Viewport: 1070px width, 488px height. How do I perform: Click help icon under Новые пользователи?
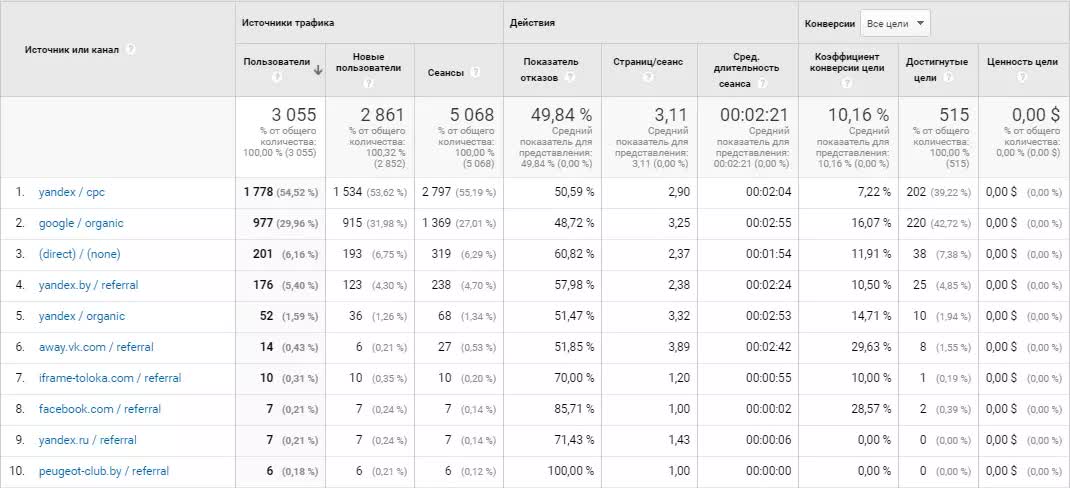pyautogui.click(x=369, y=83)
